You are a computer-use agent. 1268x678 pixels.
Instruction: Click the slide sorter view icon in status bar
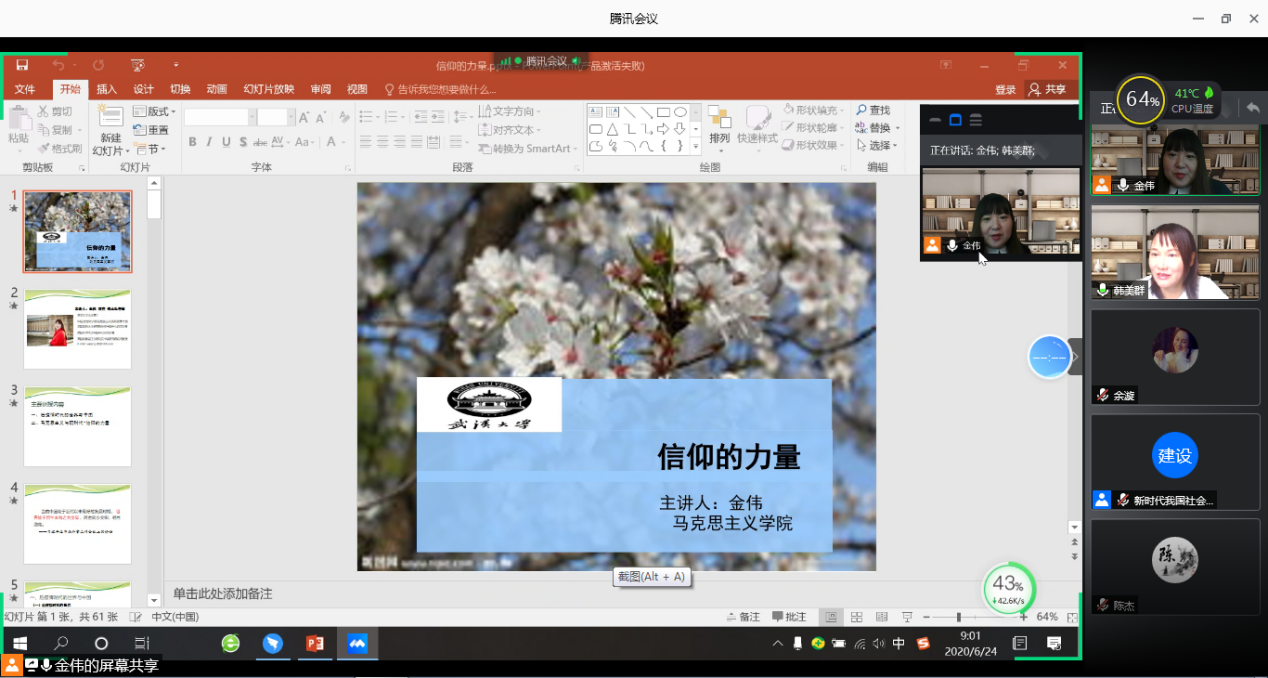[856, 617]
